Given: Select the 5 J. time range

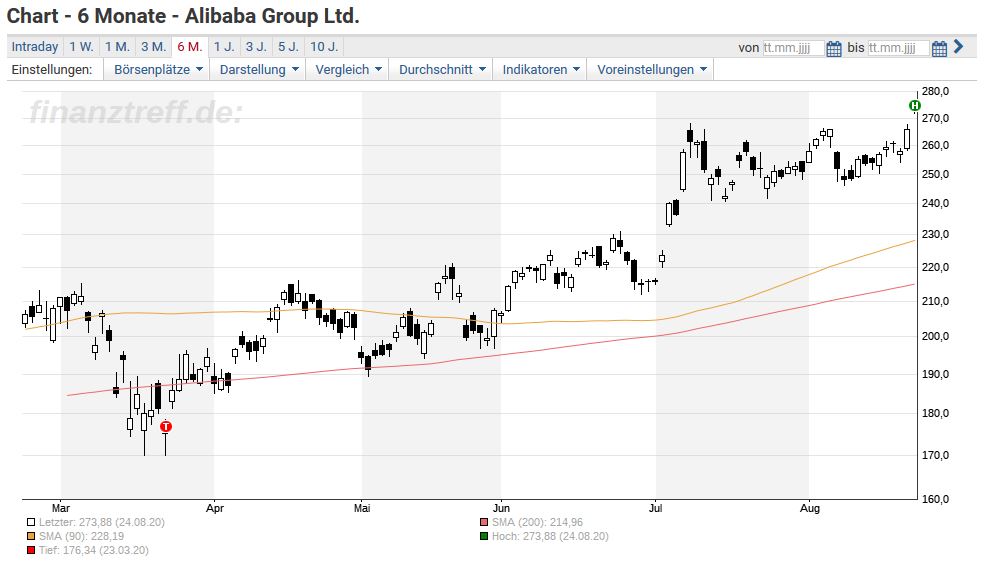Looking at the screenshot, I should coord(289,47).
